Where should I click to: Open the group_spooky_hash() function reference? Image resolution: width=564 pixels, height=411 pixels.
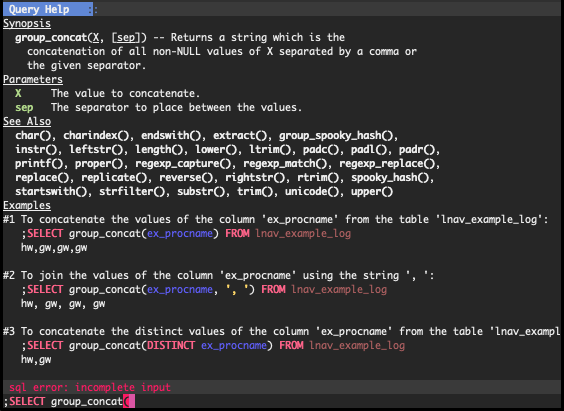point(336,136)
